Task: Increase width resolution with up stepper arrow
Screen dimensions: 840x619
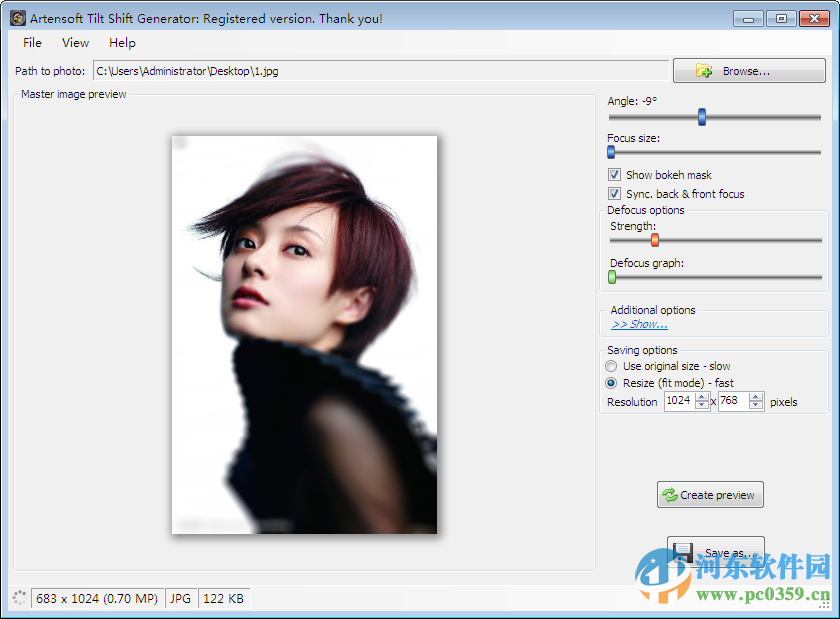Action: [703, 397]
